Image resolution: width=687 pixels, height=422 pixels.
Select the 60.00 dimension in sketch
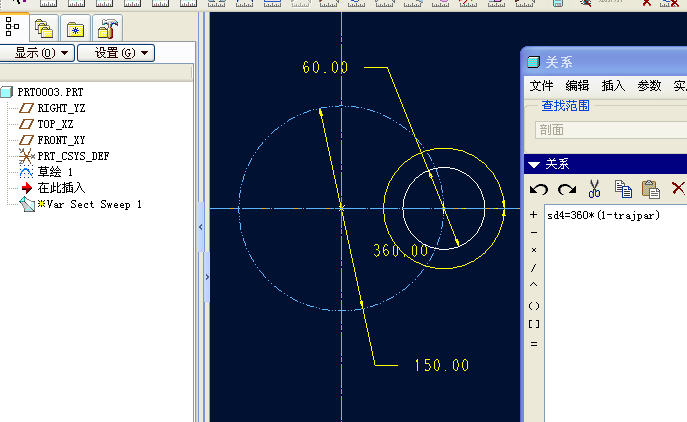click(x=325, y=67)
